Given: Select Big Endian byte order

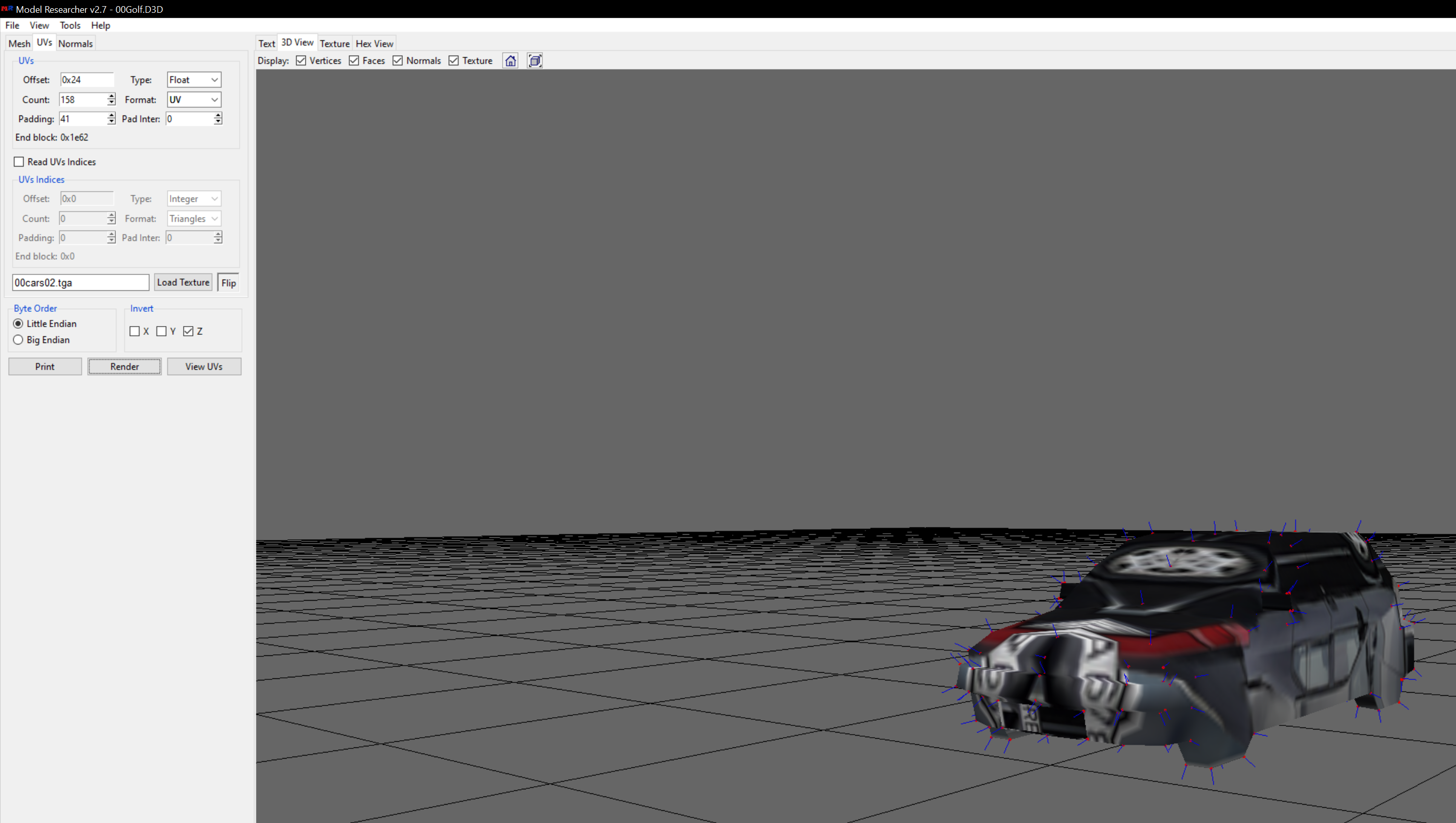Looking at the screenshot, I should pos(18,340).
